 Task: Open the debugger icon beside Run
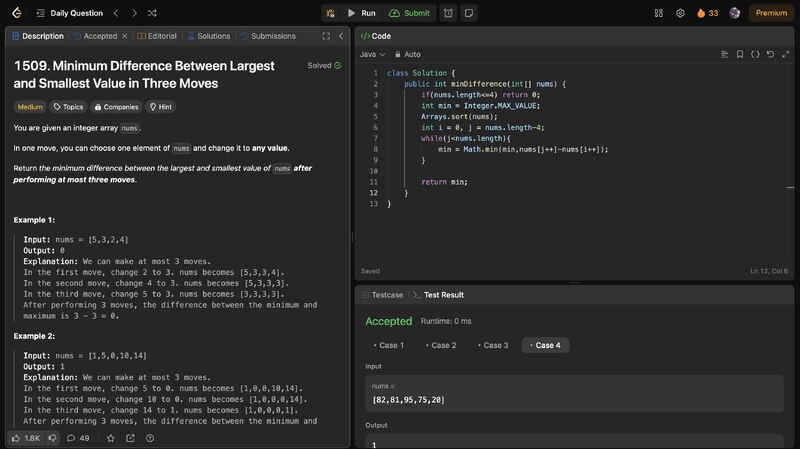329,13
